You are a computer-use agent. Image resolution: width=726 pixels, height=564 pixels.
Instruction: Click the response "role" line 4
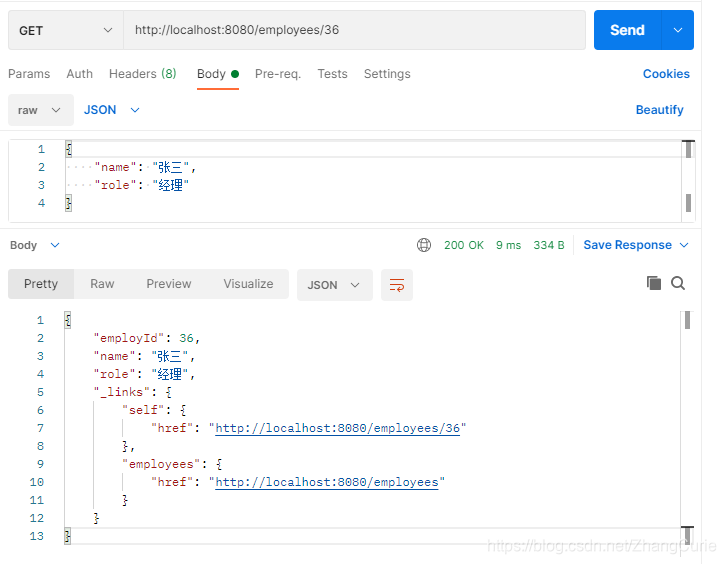(x=144, y=374)
